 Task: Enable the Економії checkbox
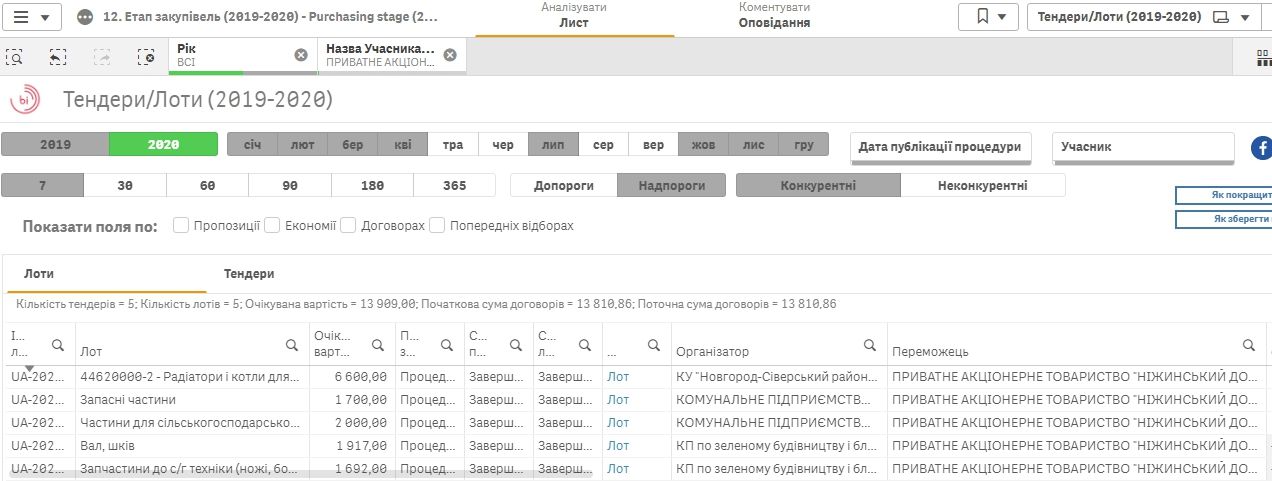(x=271, y=225)
